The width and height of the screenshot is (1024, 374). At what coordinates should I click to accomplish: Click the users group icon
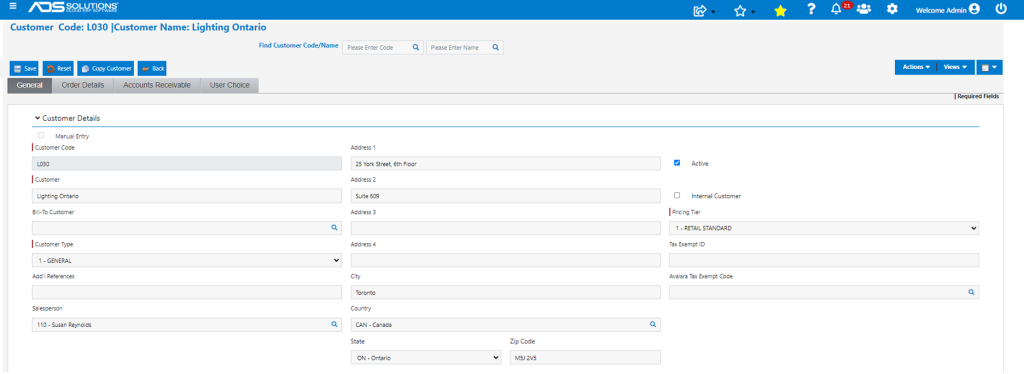pyautogui.click(x=864, y=9)
